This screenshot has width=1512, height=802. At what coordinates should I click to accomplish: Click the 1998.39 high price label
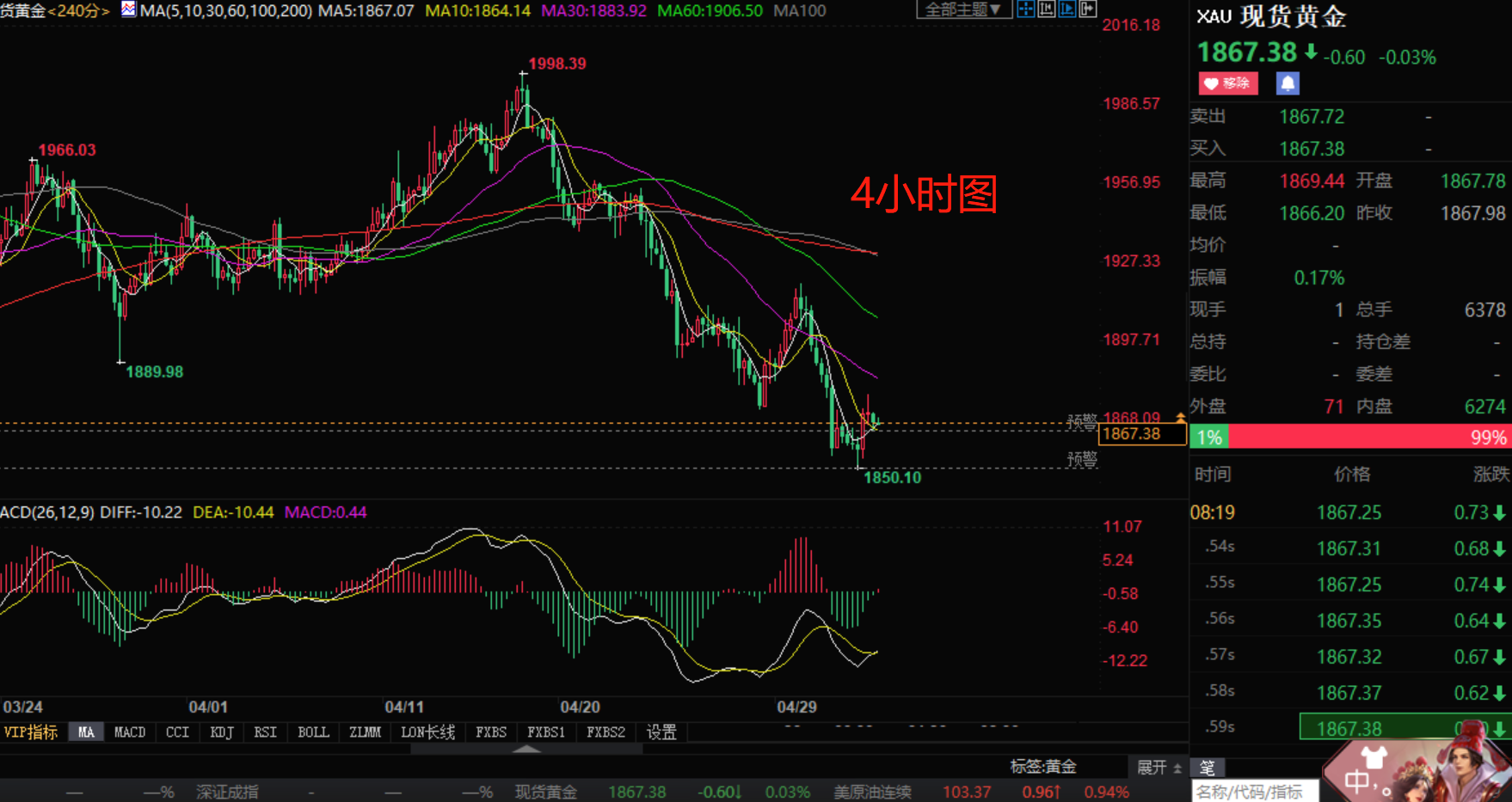click(x=557, y=64)
